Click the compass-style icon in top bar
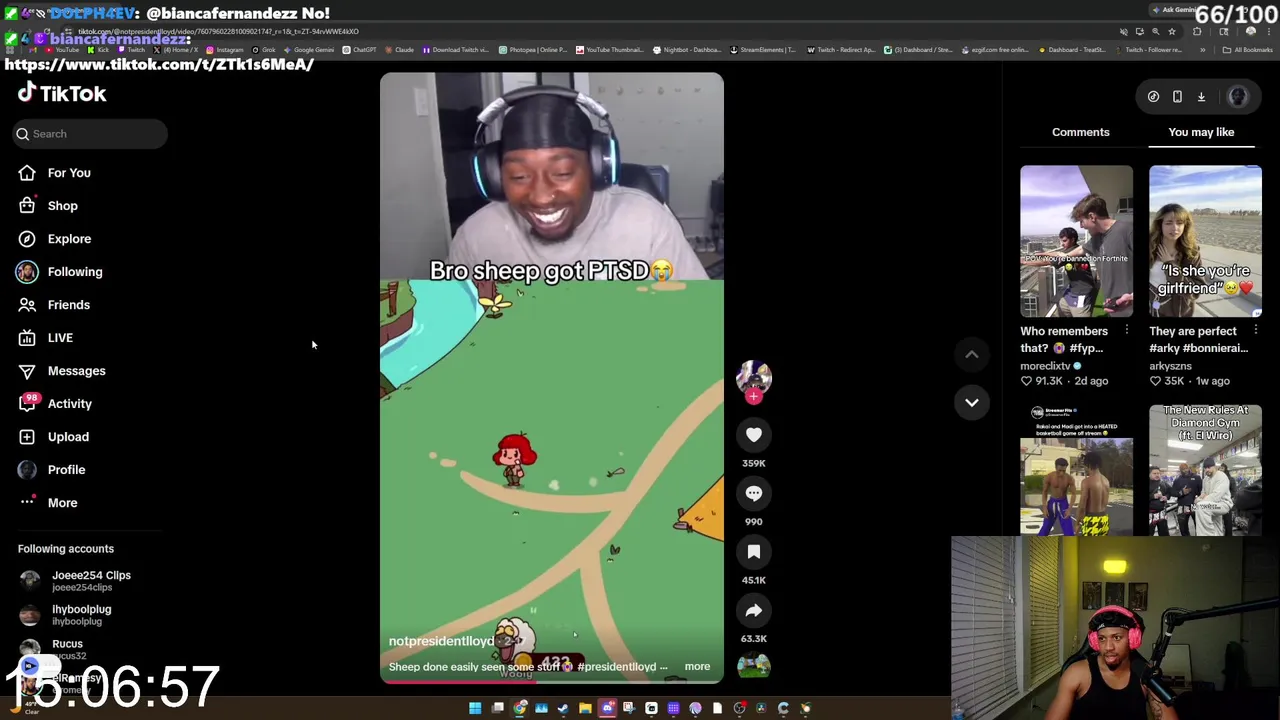Image resolution: width=1280 pixels, height=720 pixels. point(1153,97)
